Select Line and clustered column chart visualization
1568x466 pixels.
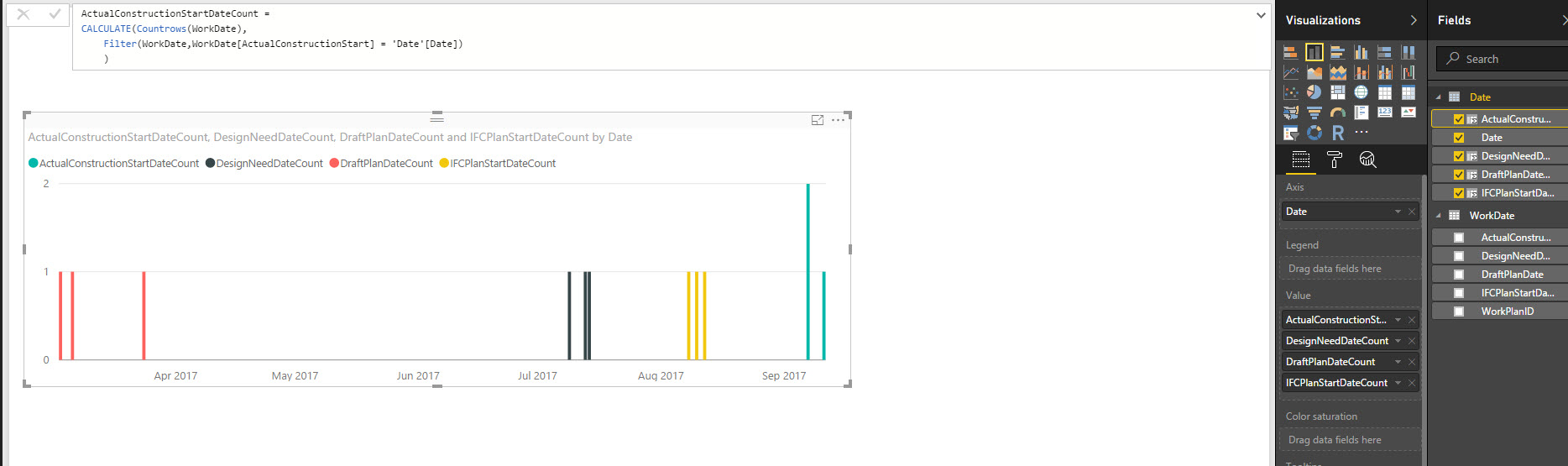[x=1385, y=72]
